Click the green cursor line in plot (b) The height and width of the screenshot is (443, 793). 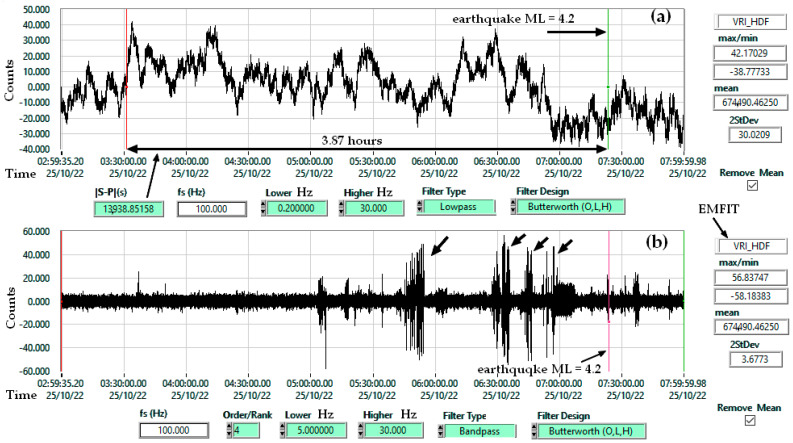coord(684,301)
